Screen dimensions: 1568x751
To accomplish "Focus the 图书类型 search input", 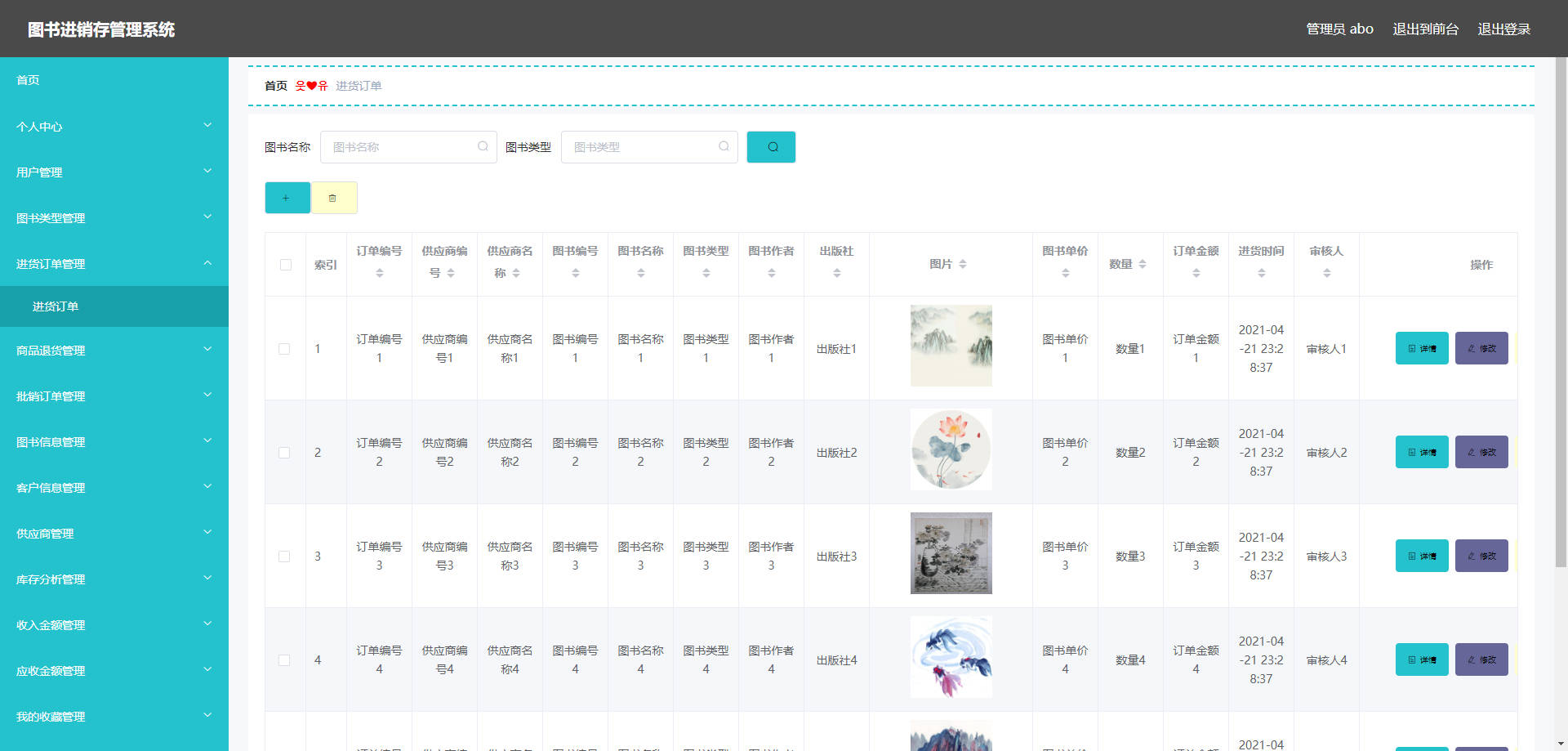I will point(649,147).
